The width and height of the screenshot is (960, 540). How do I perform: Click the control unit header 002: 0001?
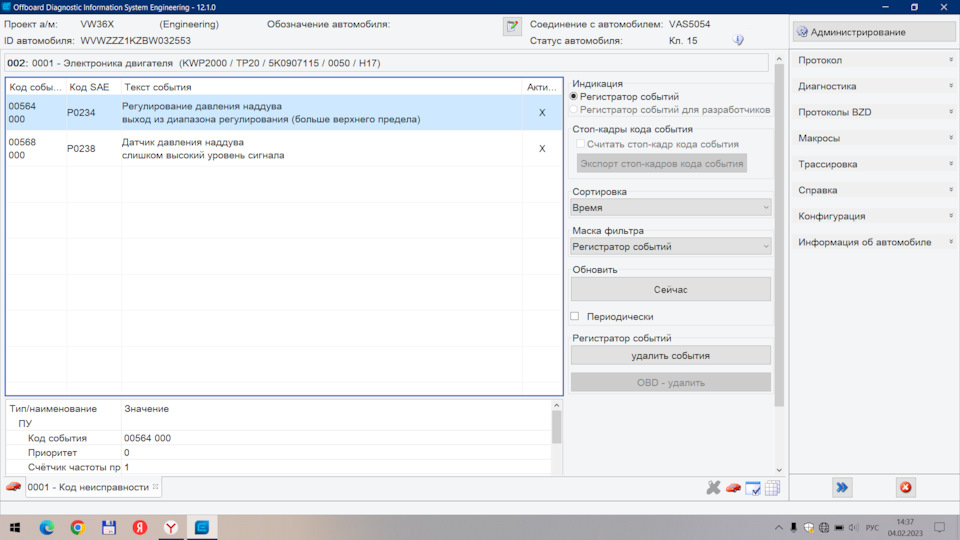click(387, 63)
